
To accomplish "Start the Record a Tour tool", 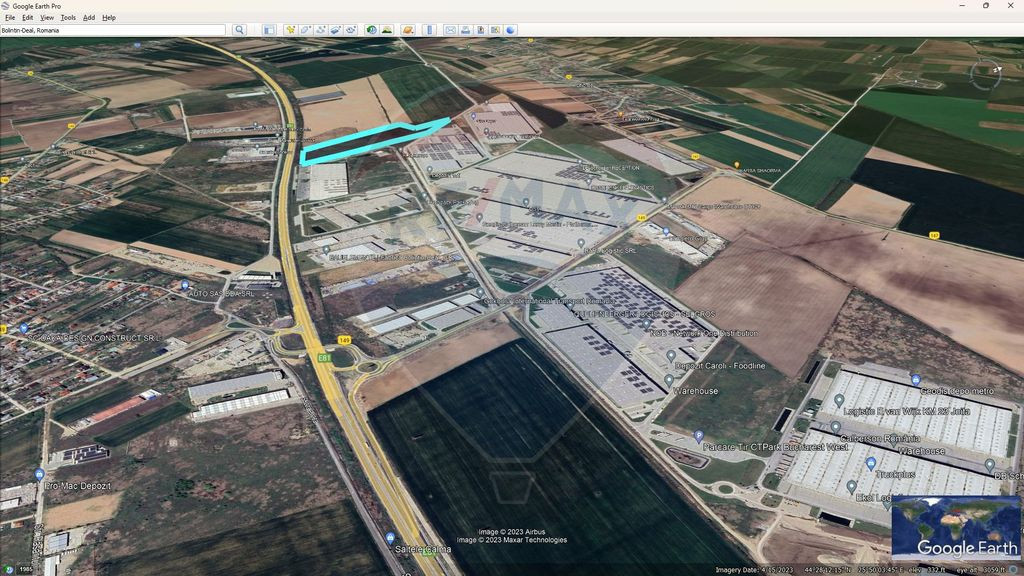I will [x=350, y=30].
